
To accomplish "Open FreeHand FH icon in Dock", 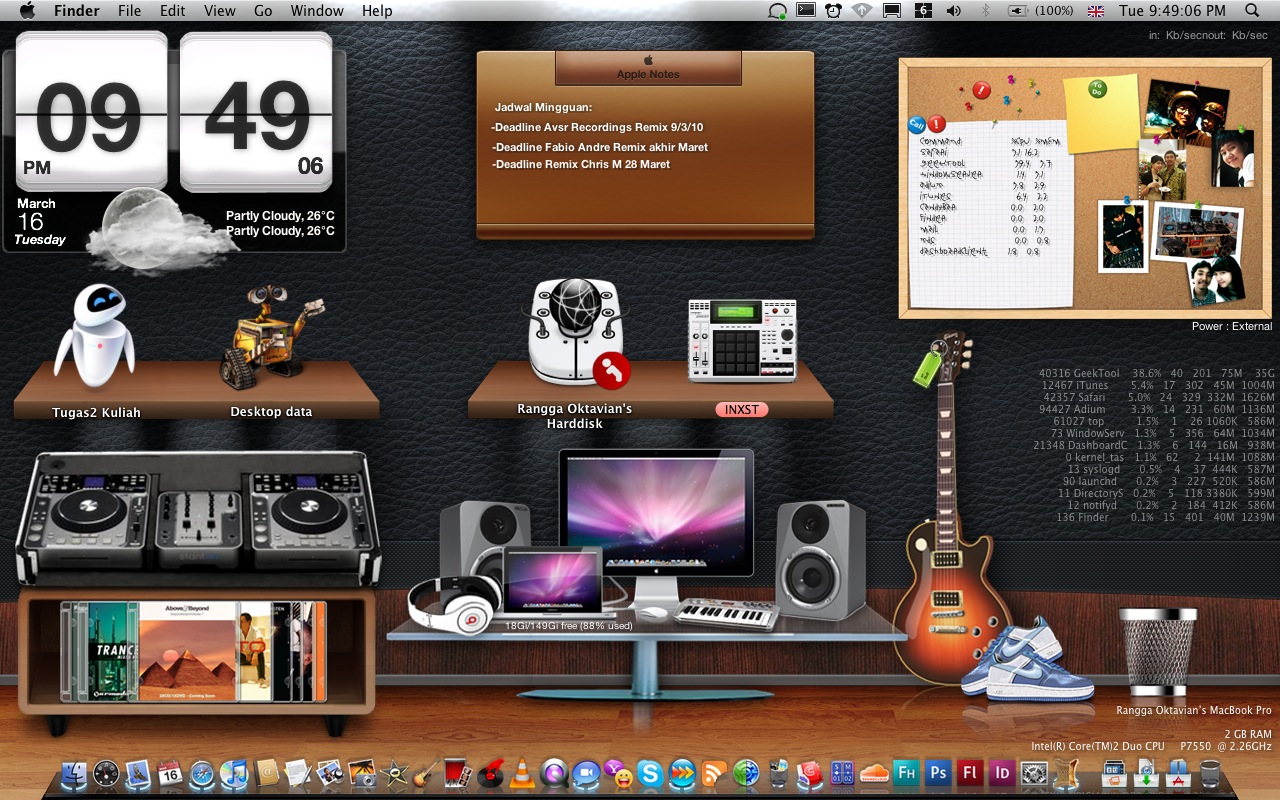I will (x=906, y=773).
